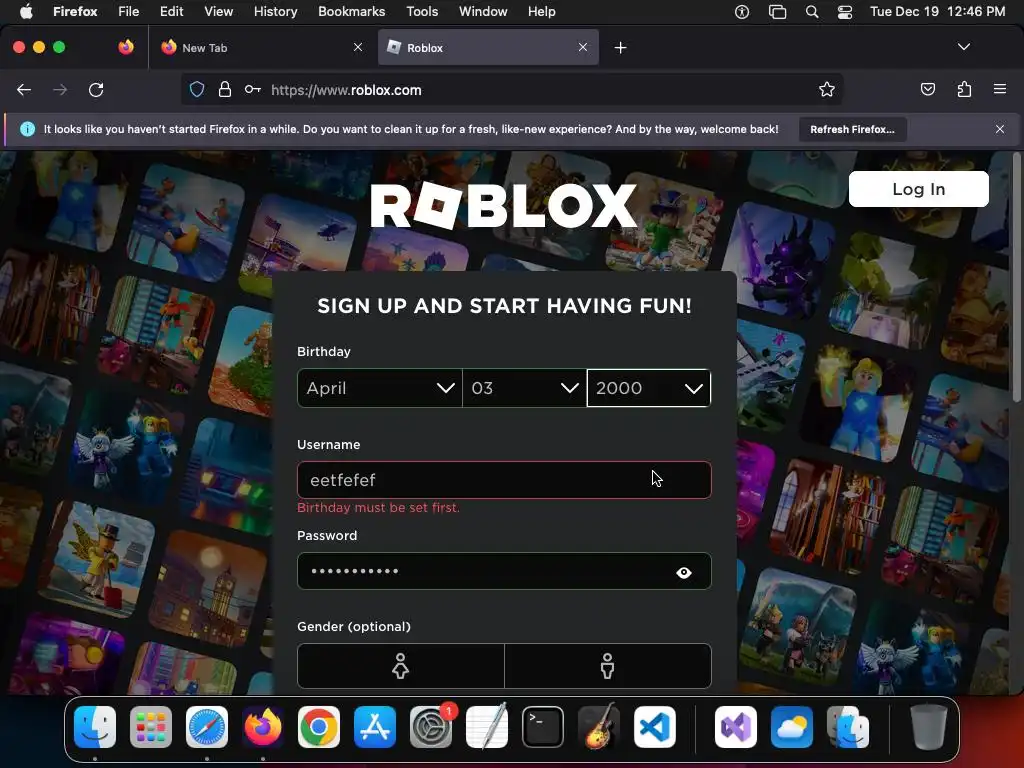Open the History menu
This screenshot has height=768, width=1024.
275,12
